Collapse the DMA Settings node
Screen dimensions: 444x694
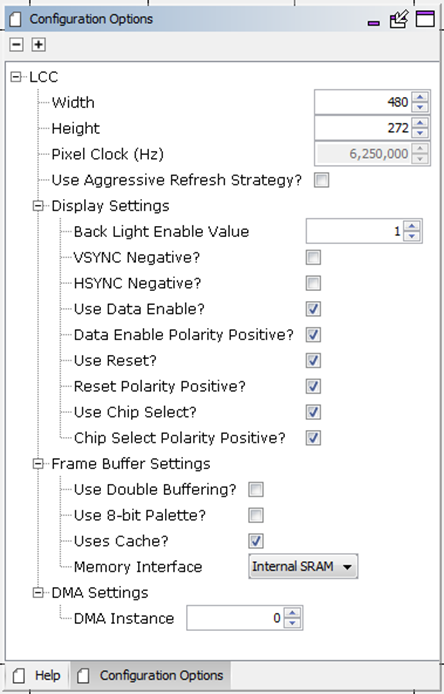39,593
